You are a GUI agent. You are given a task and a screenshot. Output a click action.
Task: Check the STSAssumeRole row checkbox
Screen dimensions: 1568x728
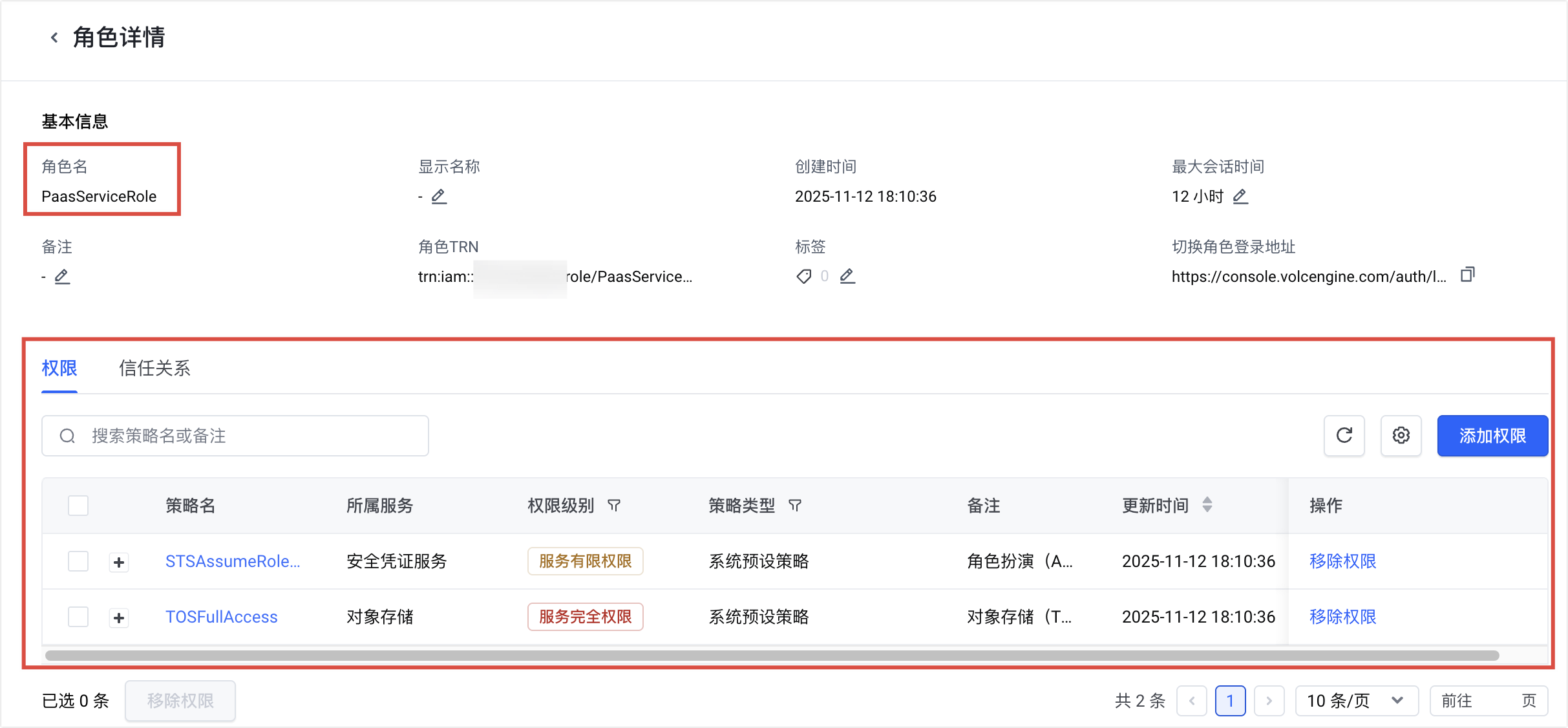click(78, 561)
